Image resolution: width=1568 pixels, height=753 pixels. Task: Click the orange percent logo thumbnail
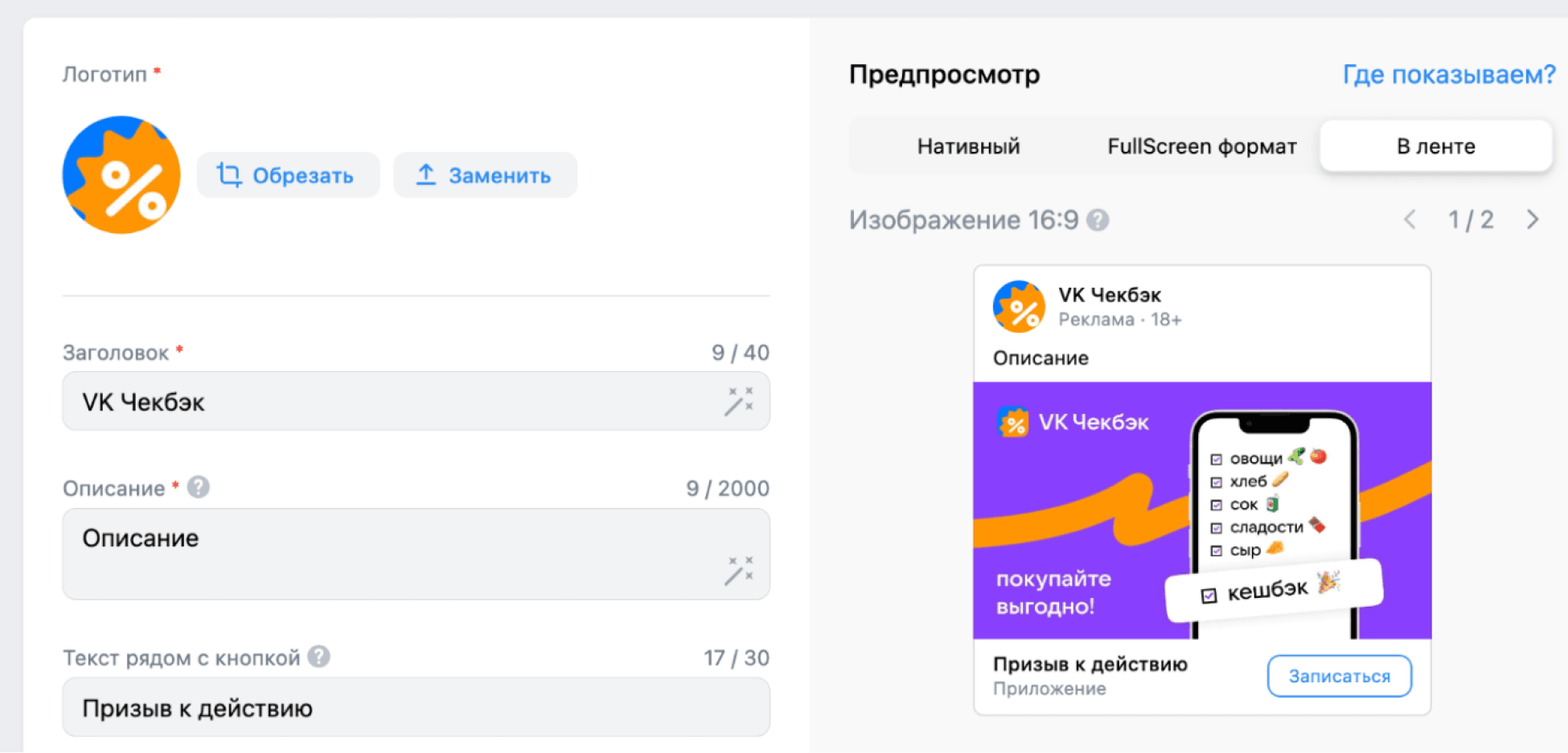121,174
